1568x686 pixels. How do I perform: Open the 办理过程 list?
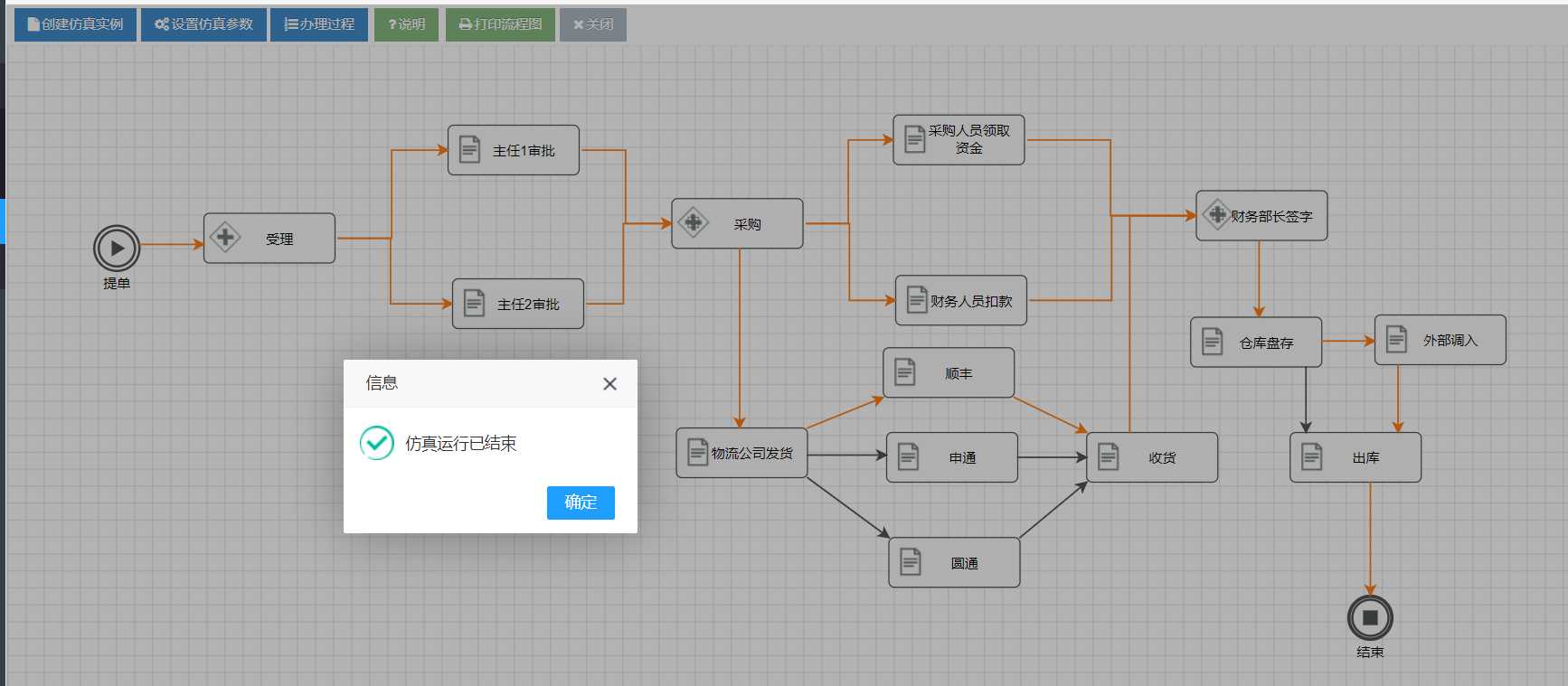pos(319,24)
